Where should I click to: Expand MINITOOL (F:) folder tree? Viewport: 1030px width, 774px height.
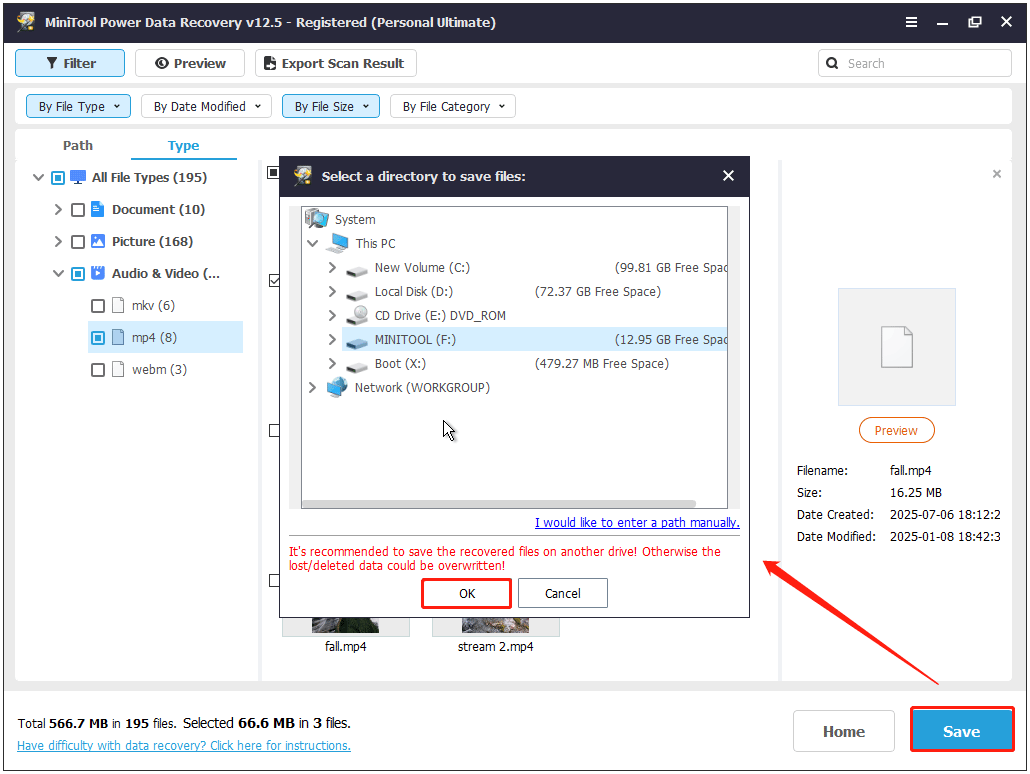point(332,340)
